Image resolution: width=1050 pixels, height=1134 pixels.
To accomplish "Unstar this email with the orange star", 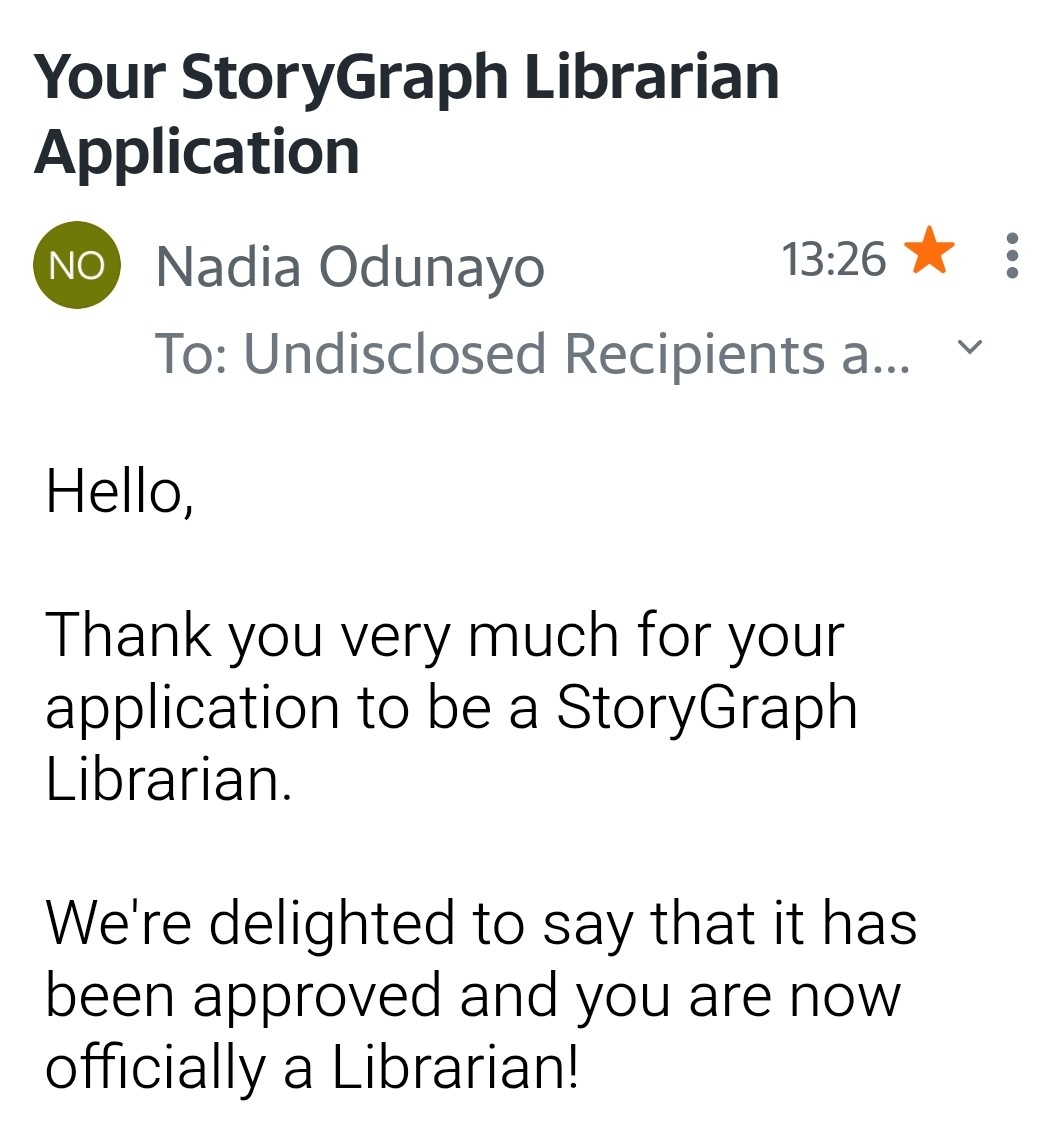I will click(x=930, y=254).
